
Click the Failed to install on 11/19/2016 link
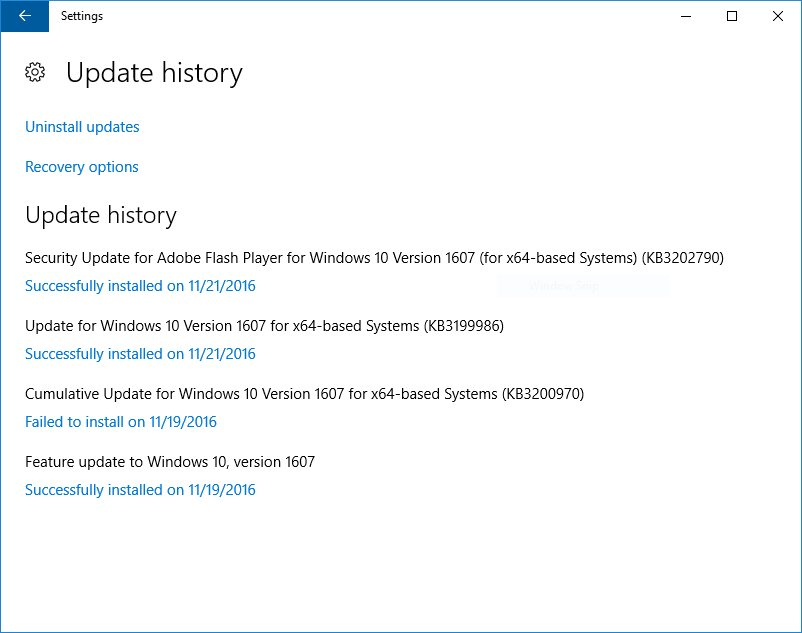121,422
